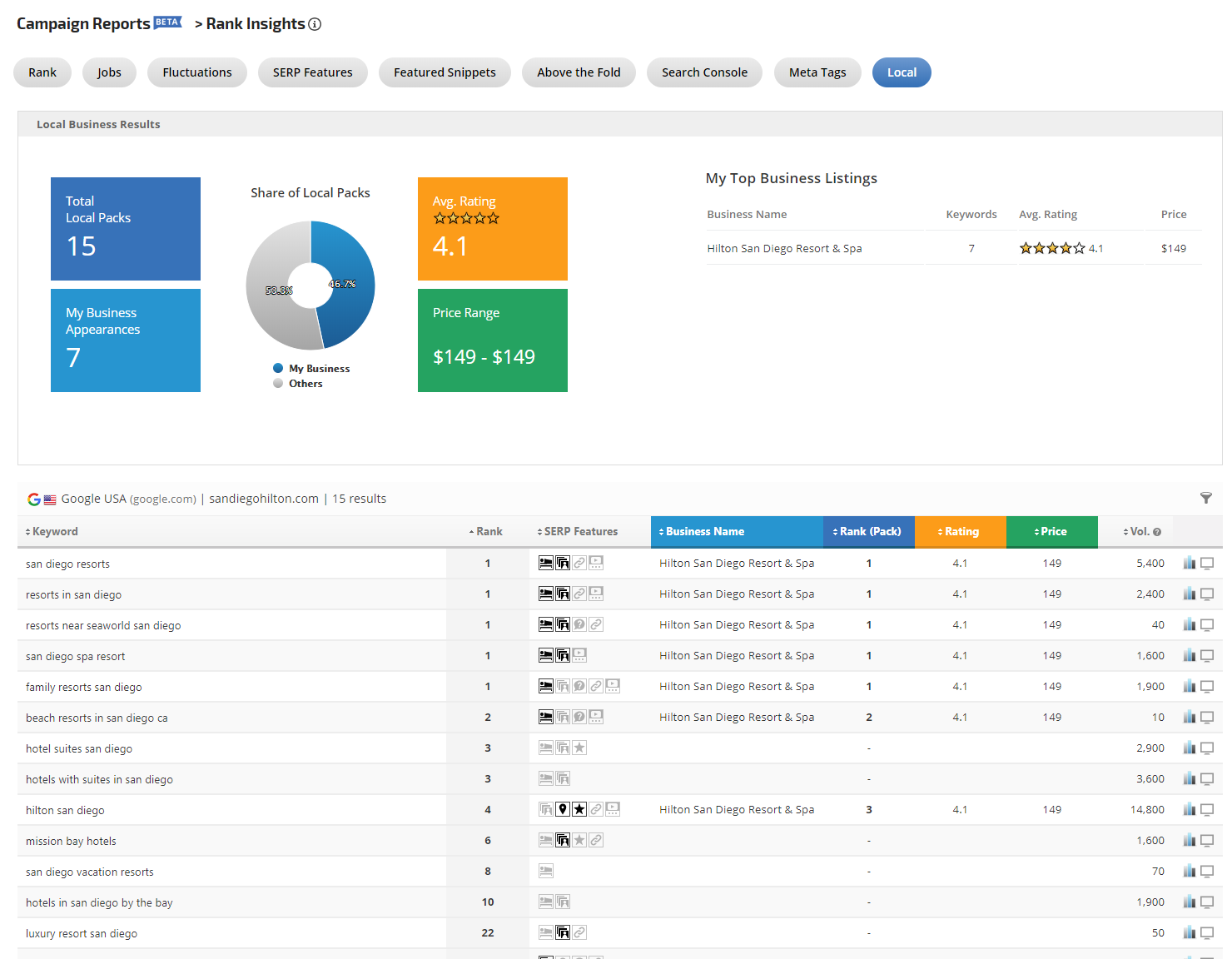Open bar chart icon for mission bay hotels
Screen dimensions: 1232x959
1189,841
